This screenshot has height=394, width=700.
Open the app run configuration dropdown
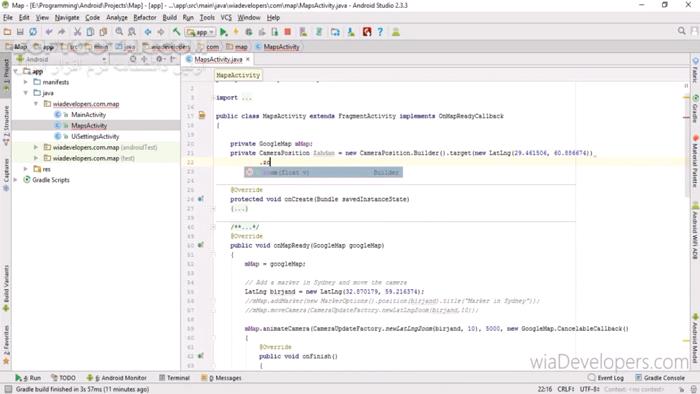click(200, 32)
